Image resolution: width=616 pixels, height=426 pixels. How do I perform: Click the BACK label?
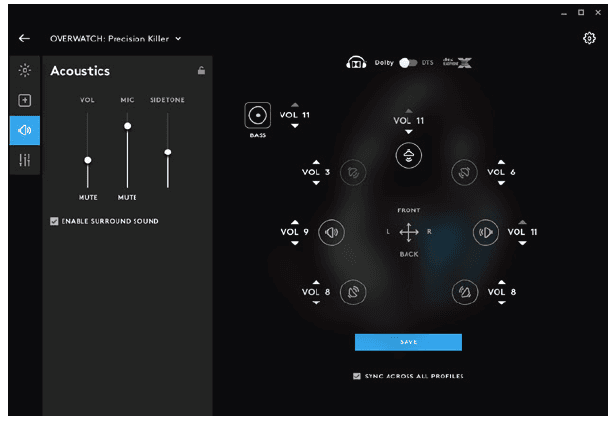point(409,254)
